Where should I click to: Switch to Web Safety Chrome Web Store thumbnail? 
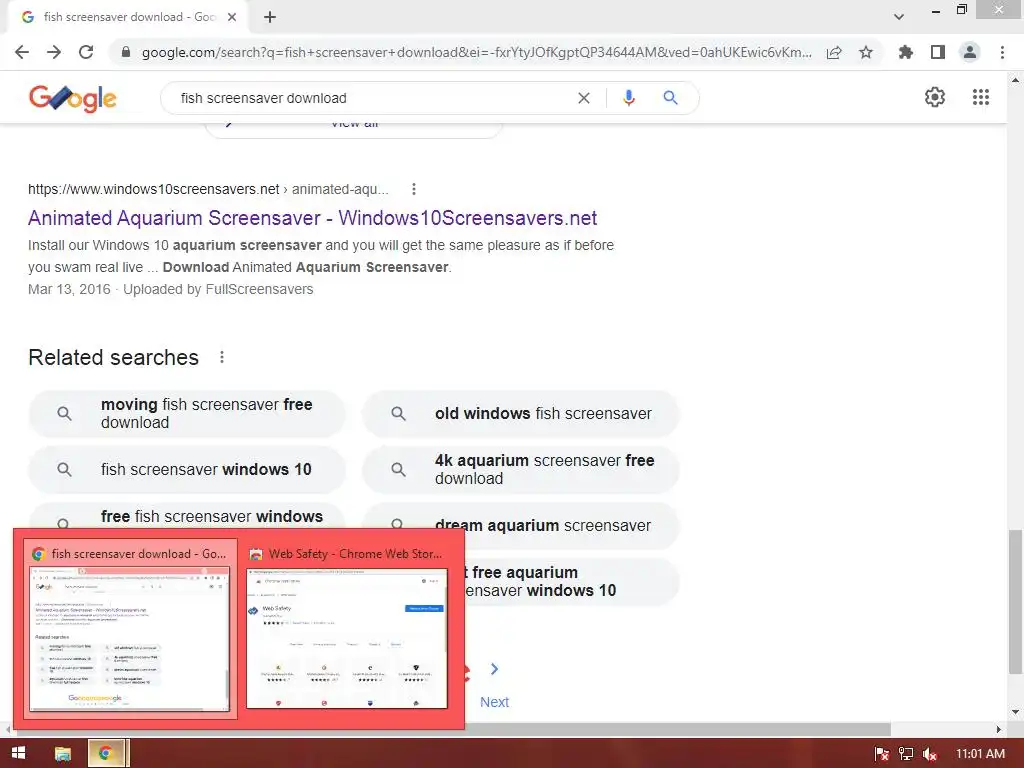[347, 629]
